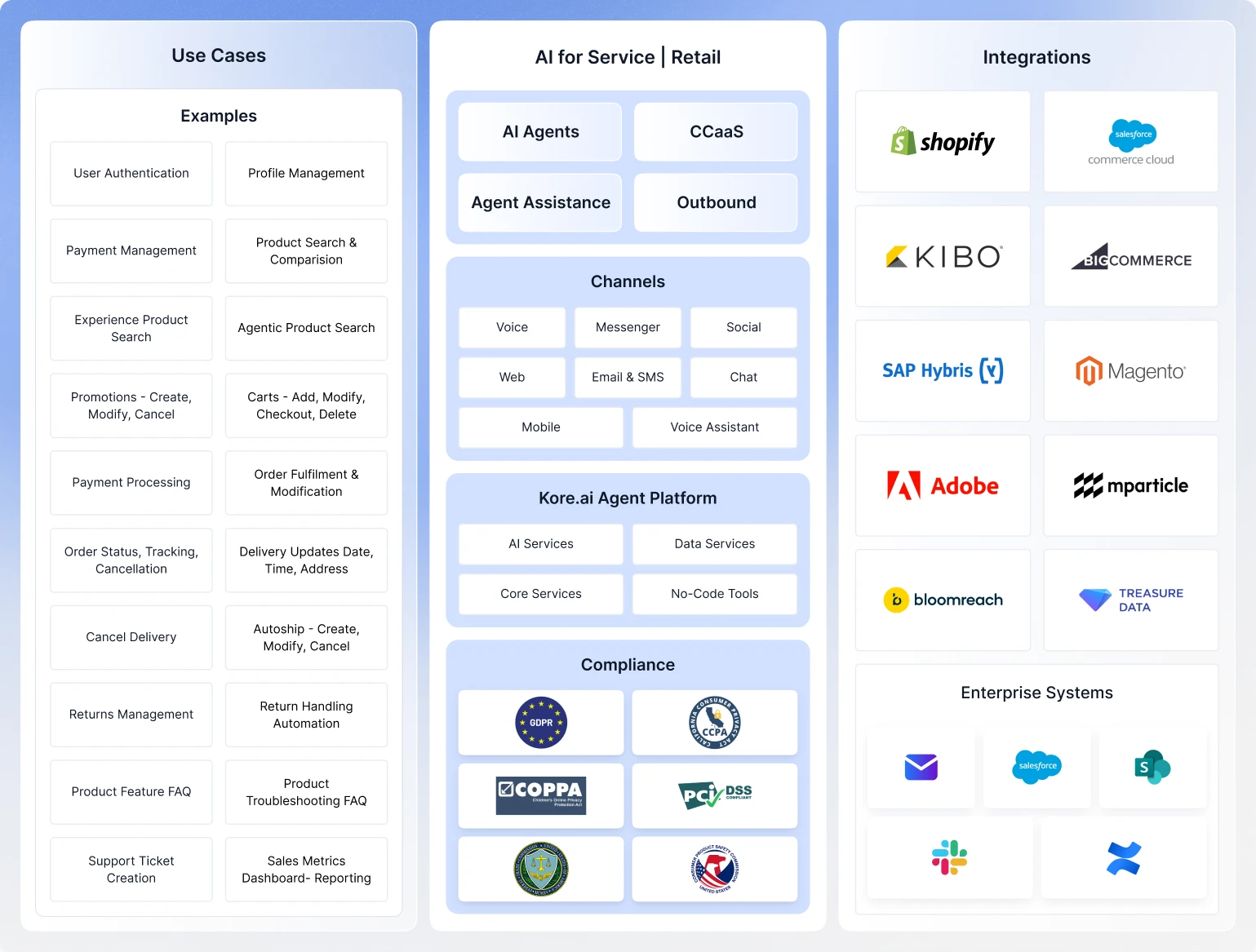Click Promotions - Create, Modify, Cancel
The width and height of the screenshot is (1256, 952).
tap(131, 405)
